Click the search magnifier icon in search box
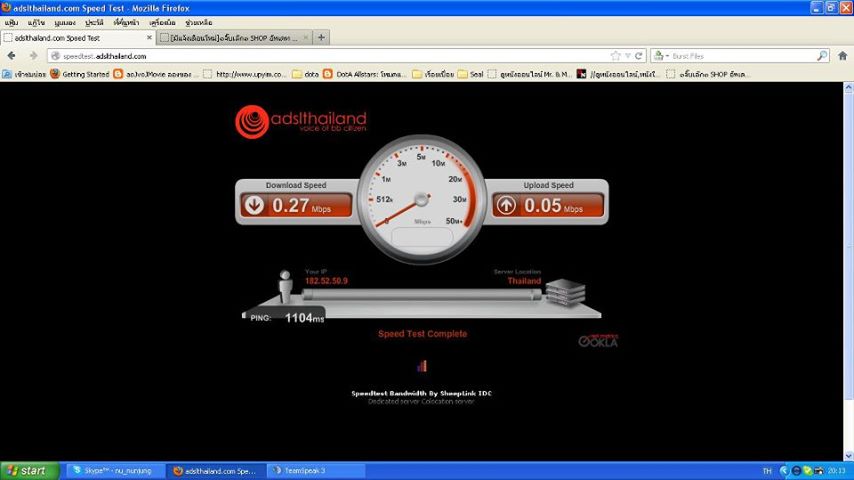Viewport: 854px width, 480px height. [x=822, y=56]
